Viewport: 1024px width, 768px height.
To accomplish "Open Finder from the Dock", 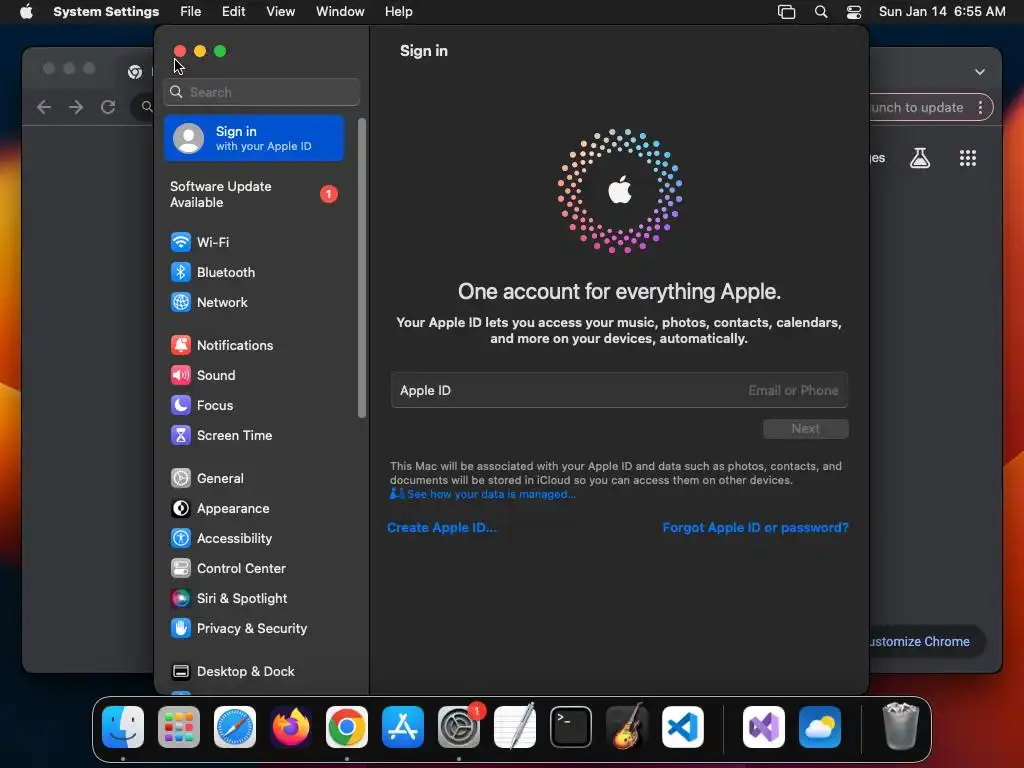I will pyautogui.click(x=123, y=727).
